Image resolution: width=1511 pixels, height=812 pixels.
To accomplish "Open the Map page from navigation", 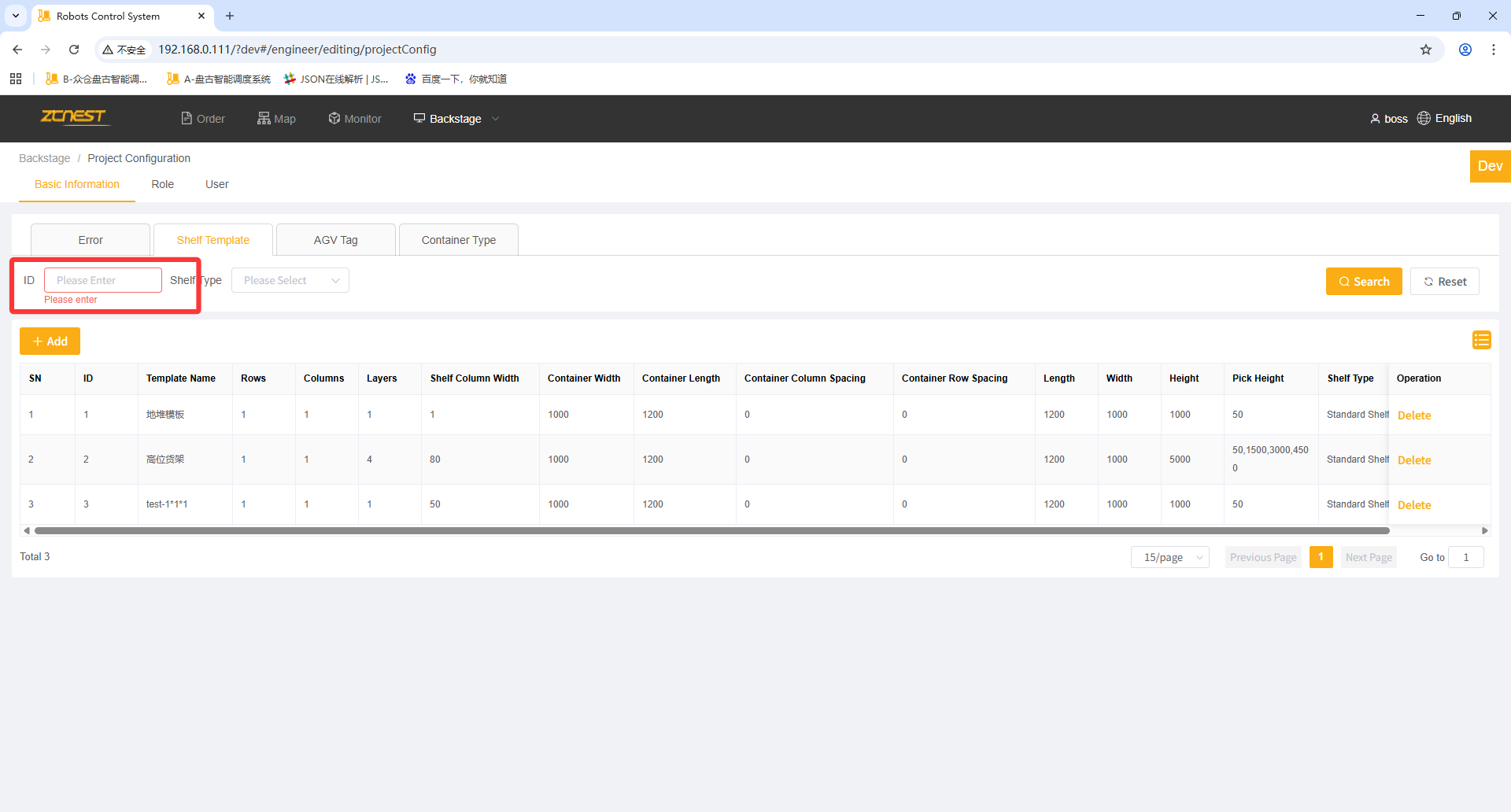I will (x=276, y=119).
